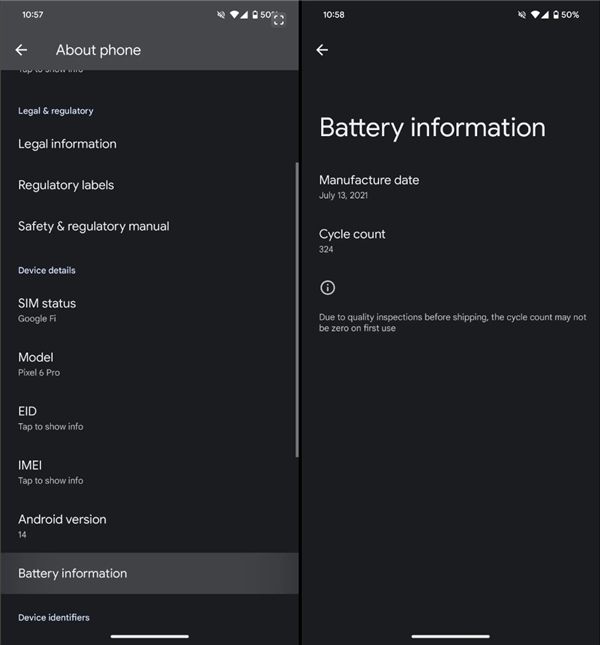Tap the battery icon in the right status bar
The height and width of the screenshot is (645, 600).
point(556,15)
